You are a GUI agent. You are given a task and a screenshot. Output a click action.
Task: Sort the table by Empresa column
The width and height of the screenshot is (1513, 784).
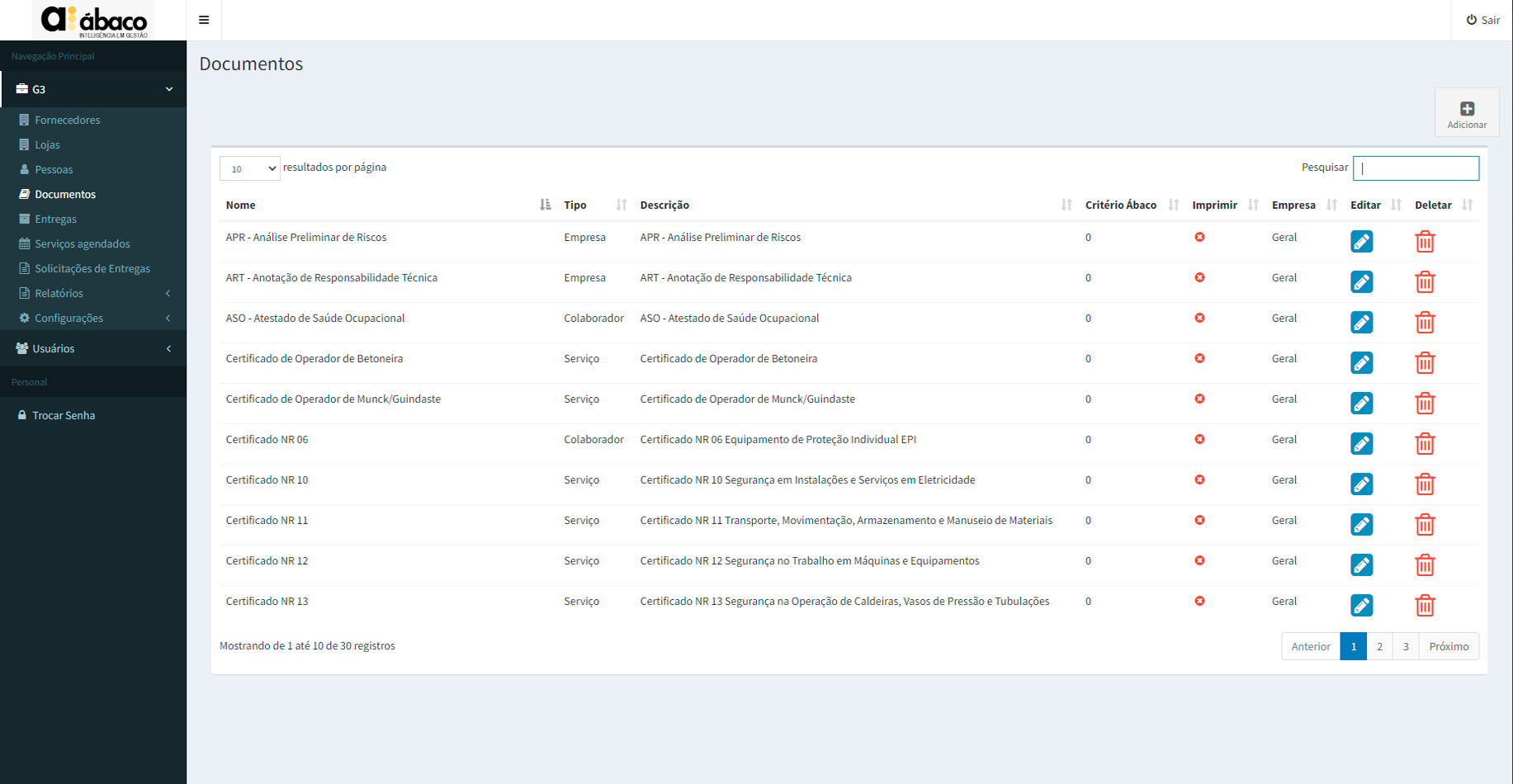[1304, 205]
